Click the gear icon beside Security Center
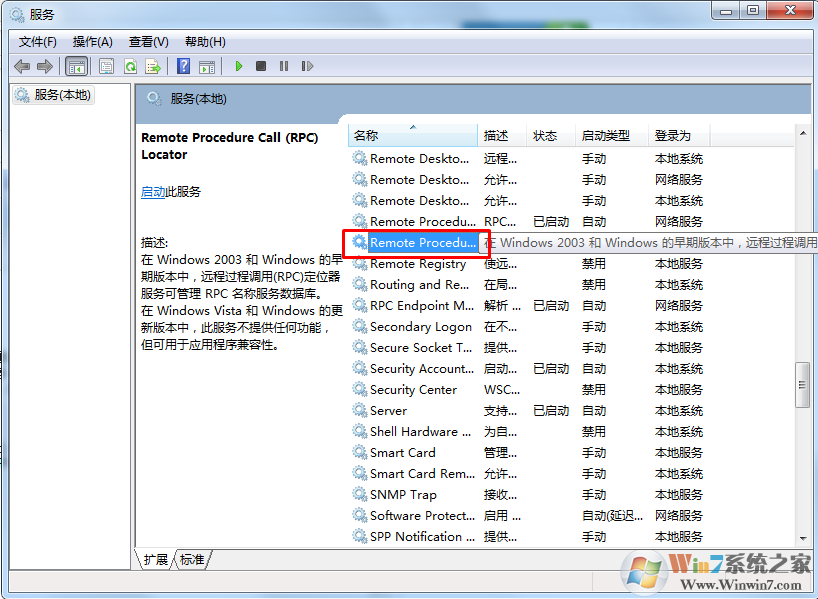Viewport: 818px width, 599px height. pos(359,389)
